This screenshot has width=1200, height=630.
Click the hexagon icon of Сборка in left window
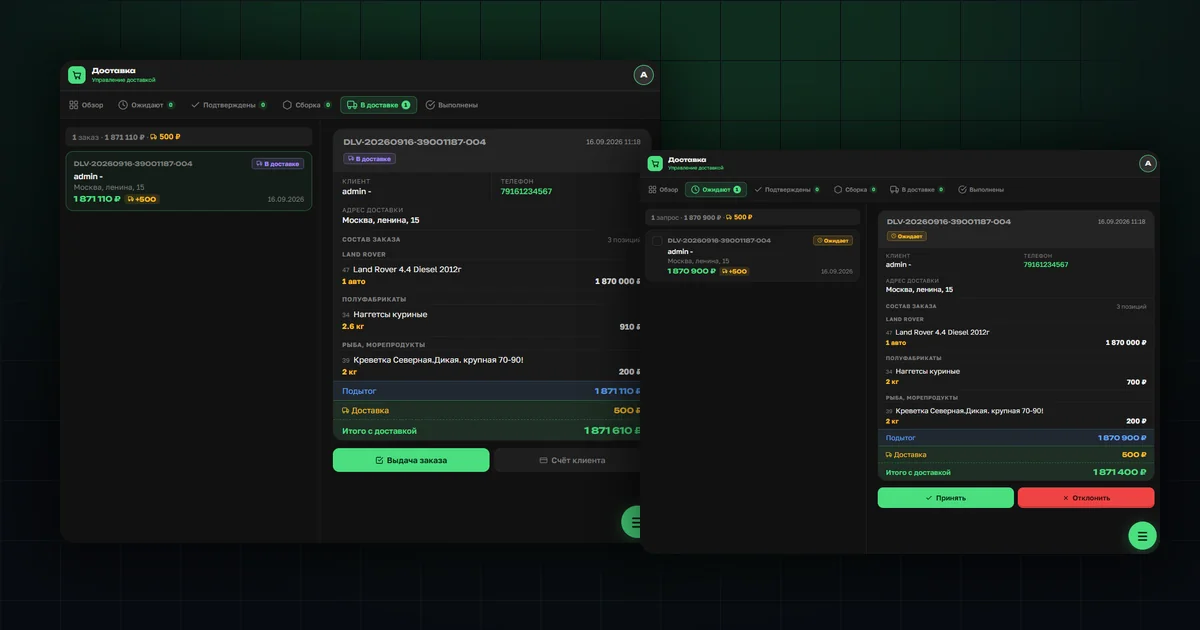point(287,105)
